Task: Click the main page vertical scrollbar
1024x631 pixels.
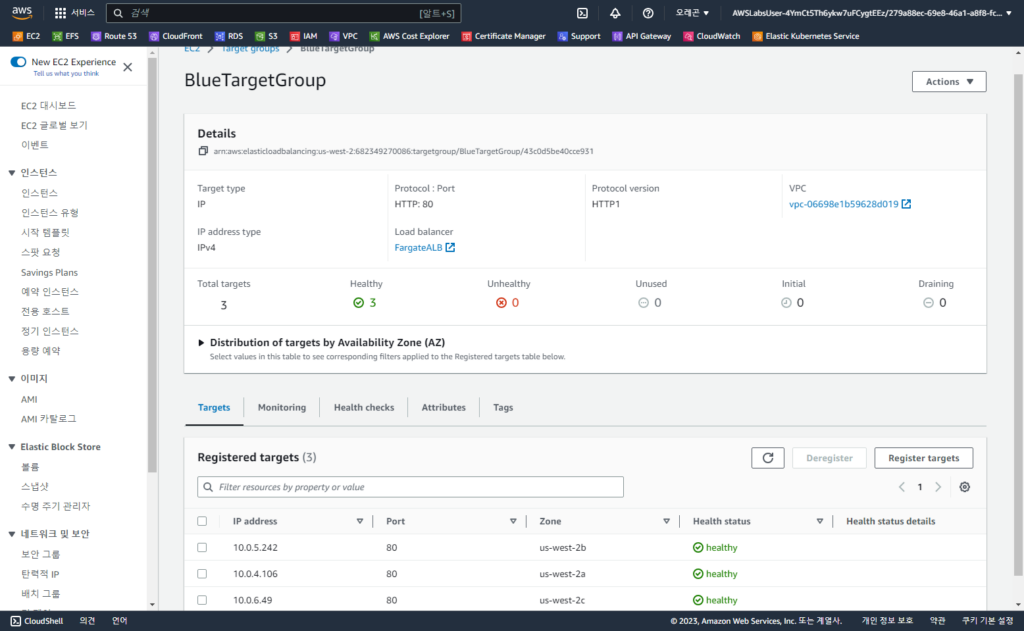Action: (1019, 325)
